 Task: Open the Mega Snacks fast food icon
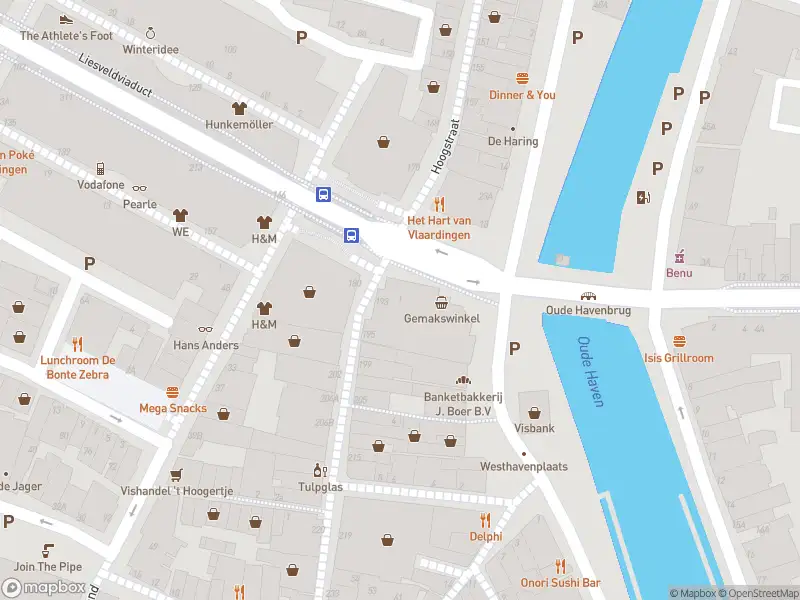point(172,392)
